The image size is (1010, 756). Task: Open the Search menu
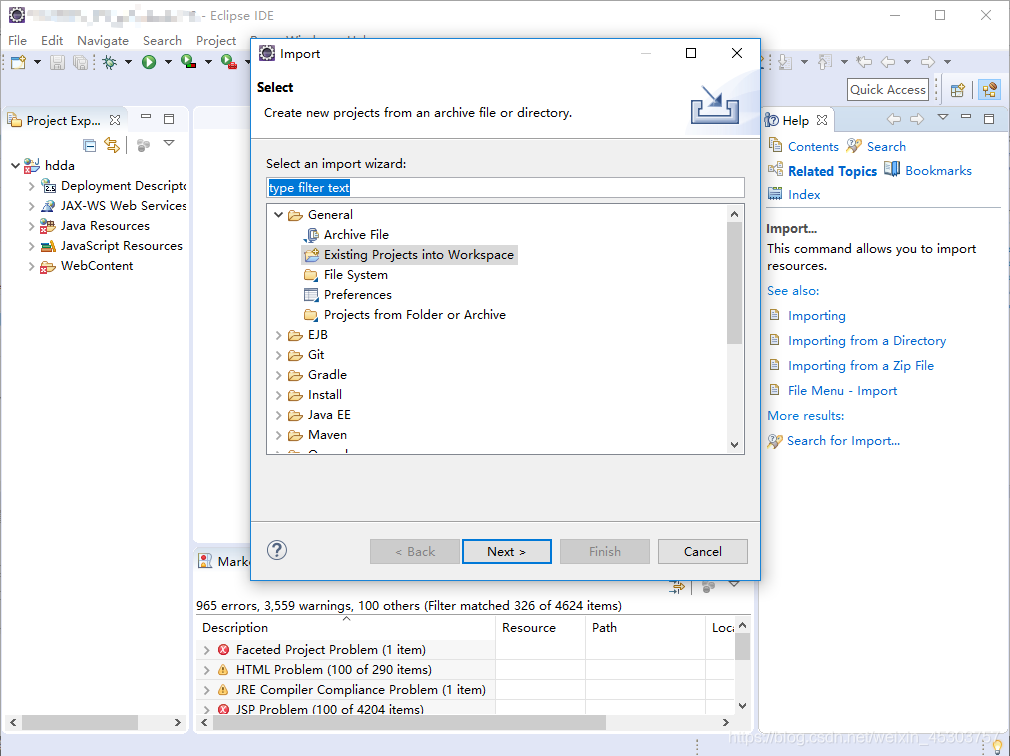click(x=162, y=41)
